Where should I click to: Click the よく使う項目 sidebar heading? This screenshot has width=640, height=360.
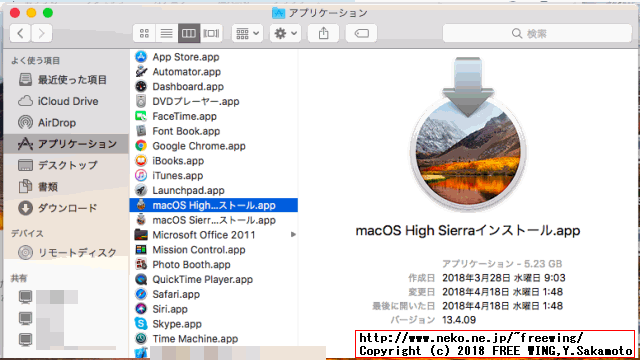tap(35, 61)
